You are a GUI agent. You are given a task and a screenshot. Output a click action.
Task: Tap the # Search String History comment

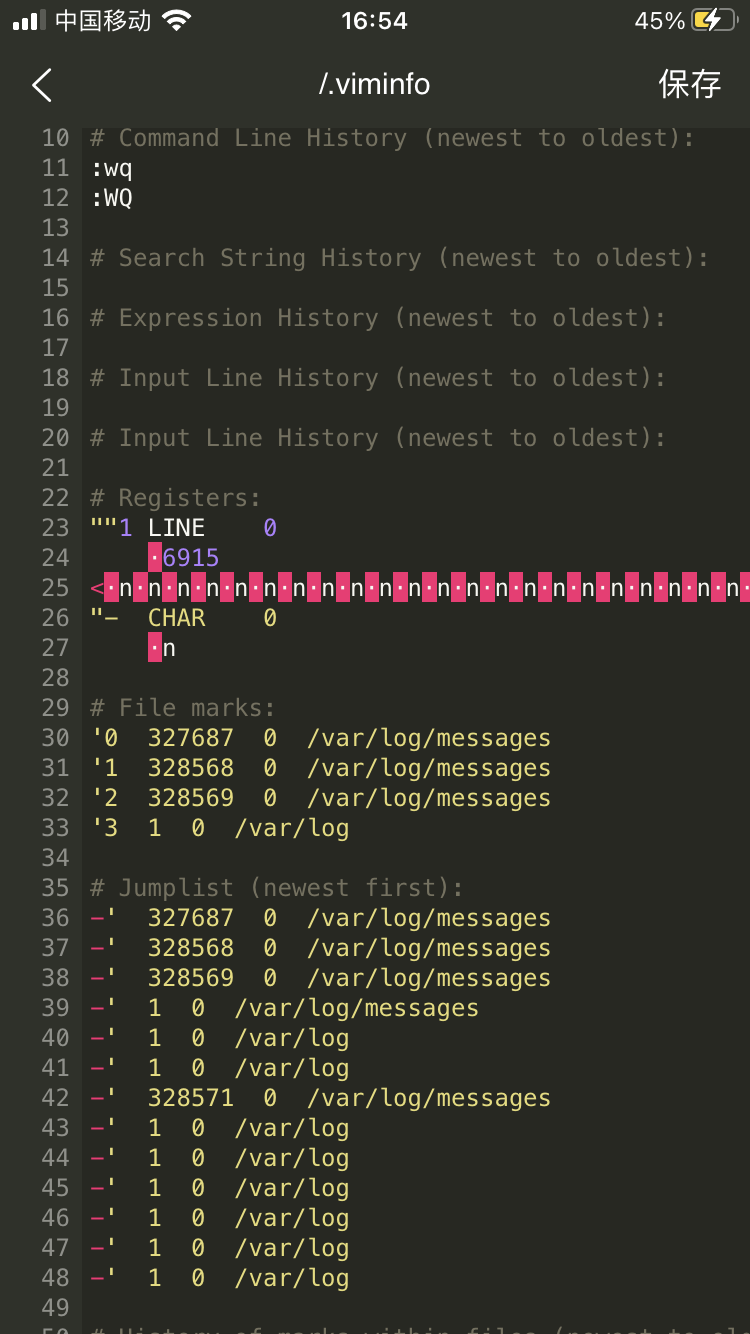[399, 258]
